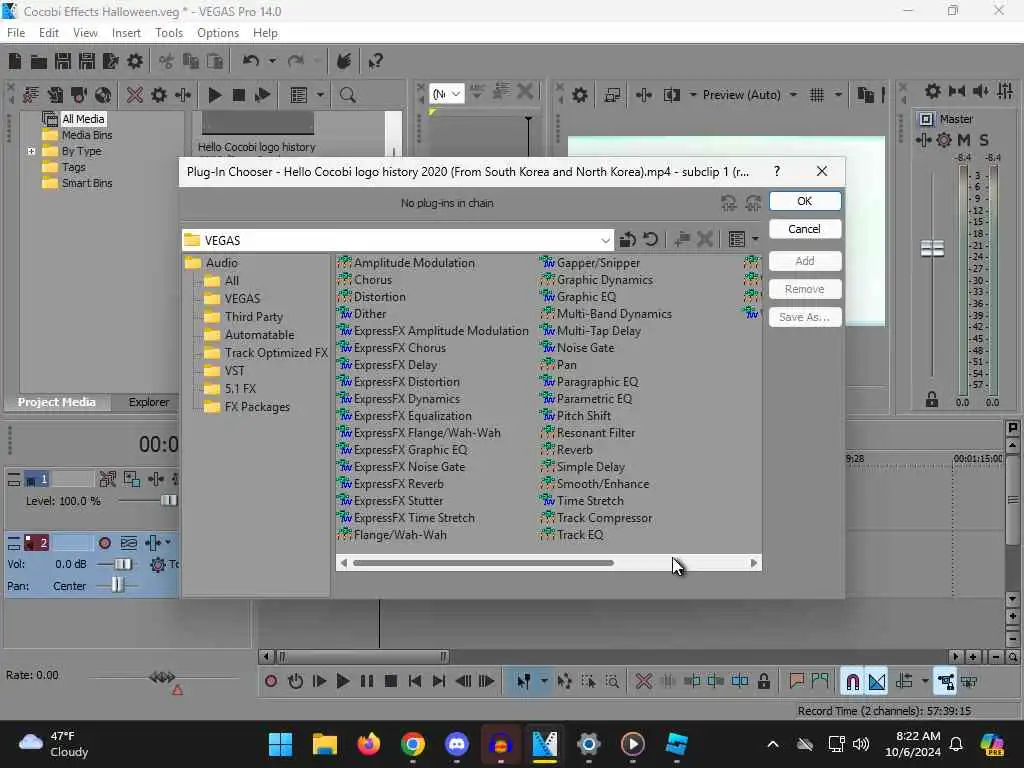Screen dimensions: 1024x768
Task: Click the Add button in Plug-In Chooser
Action: 805,261
